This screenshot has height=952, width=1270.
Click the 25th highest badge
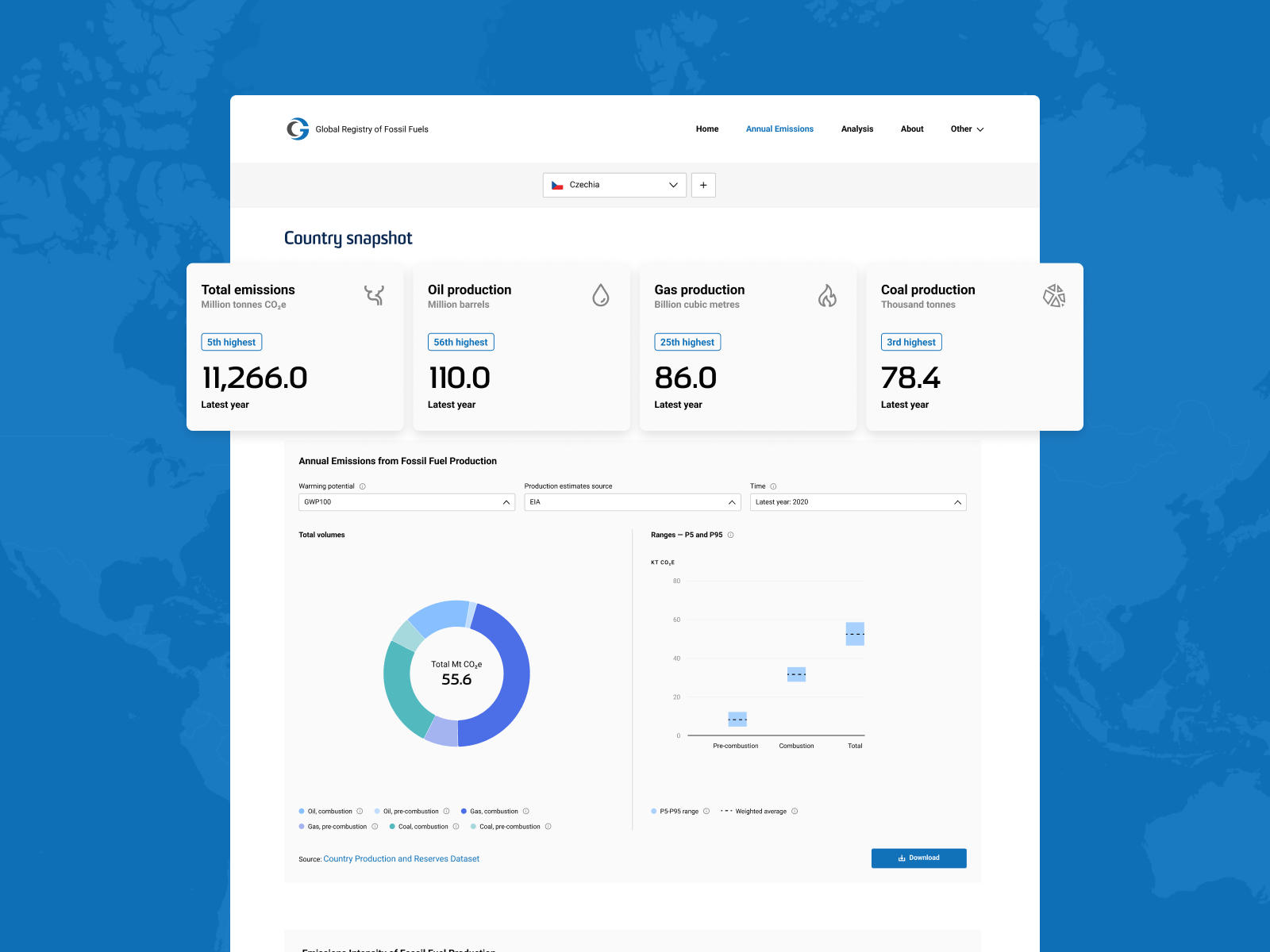tap(687, 342)
